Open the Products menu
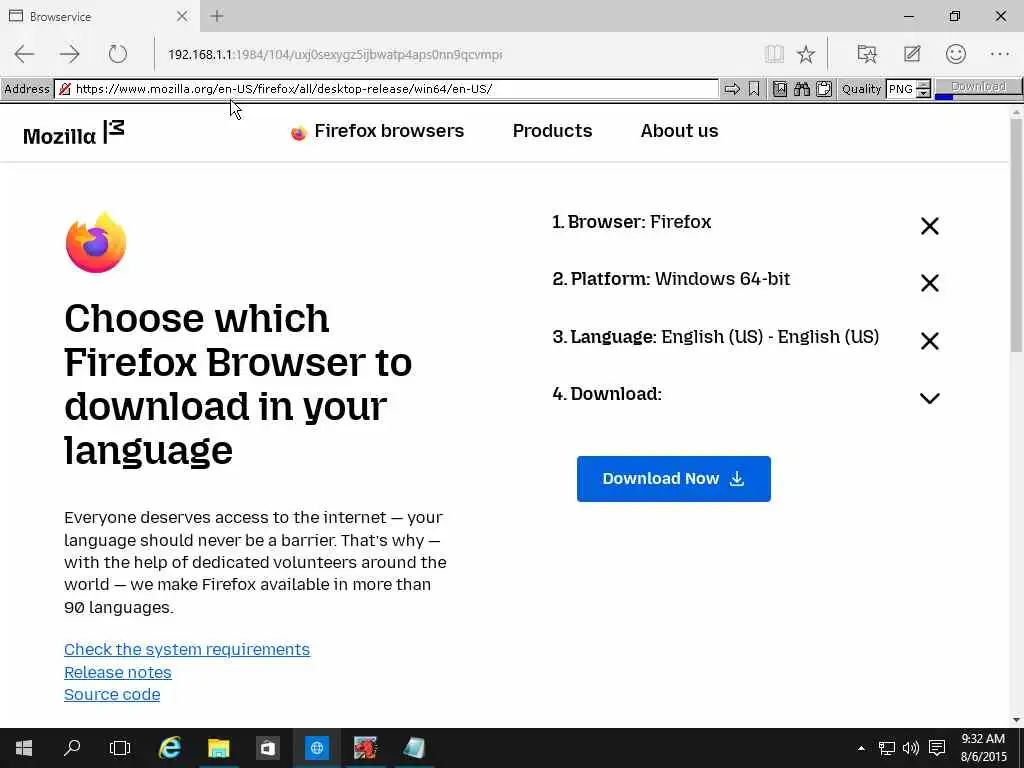Screen dimensions: 1024x768 552,131
